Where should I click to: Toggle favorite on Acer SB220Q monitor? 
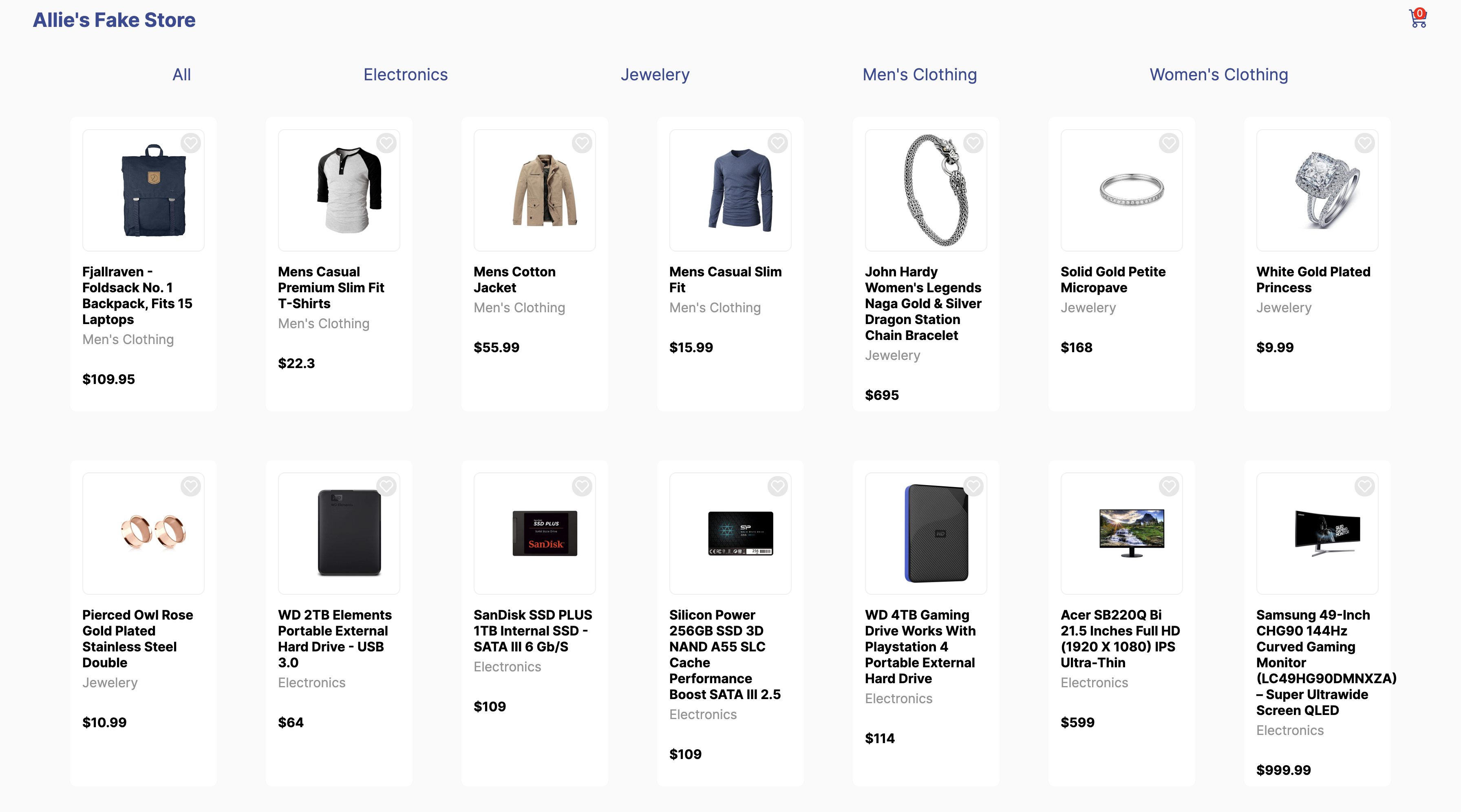[x=1169, y=486]
